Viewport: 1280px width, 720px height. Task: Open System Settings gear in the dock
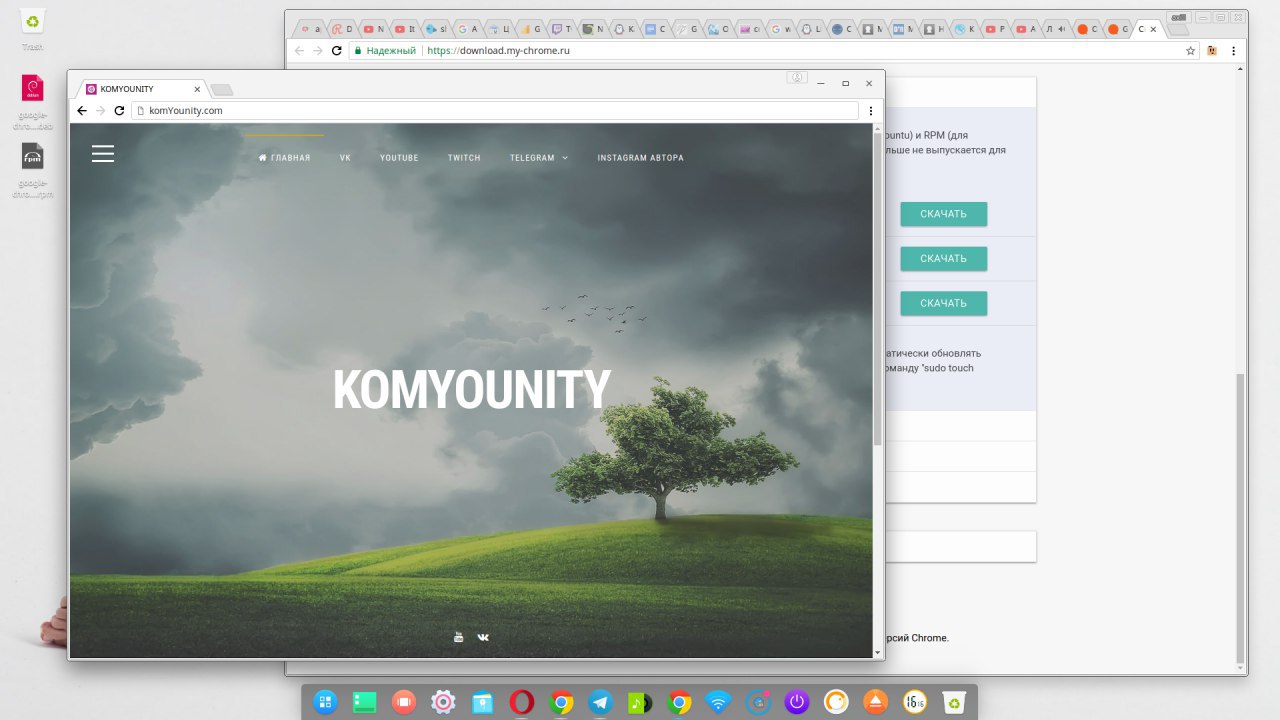[x=443, y=702]
